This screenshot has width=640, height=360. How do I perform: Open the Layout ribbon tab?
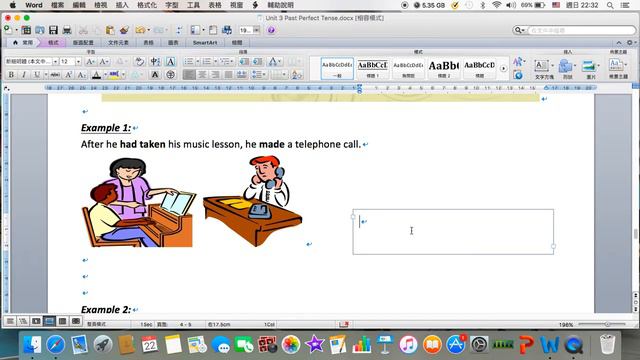(x=83, y=42)
